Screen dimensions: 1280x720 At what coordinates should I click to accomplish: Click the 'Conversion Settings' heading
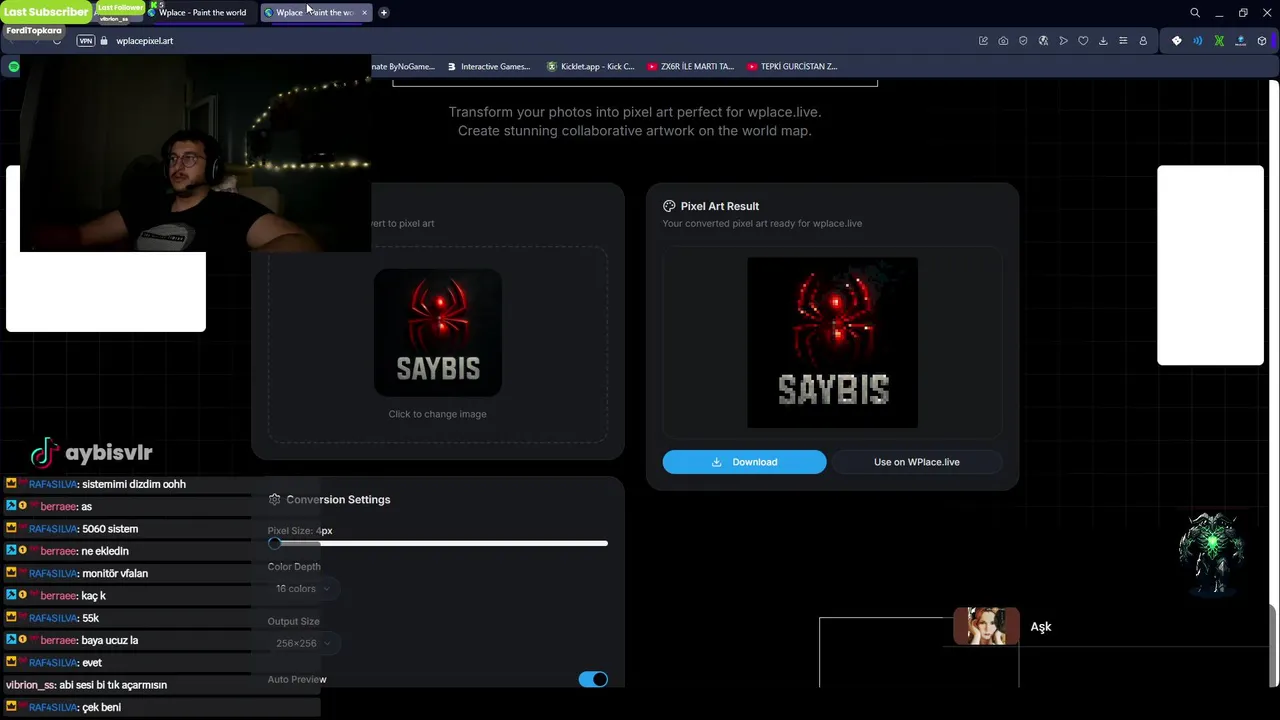tap(338, 499)
